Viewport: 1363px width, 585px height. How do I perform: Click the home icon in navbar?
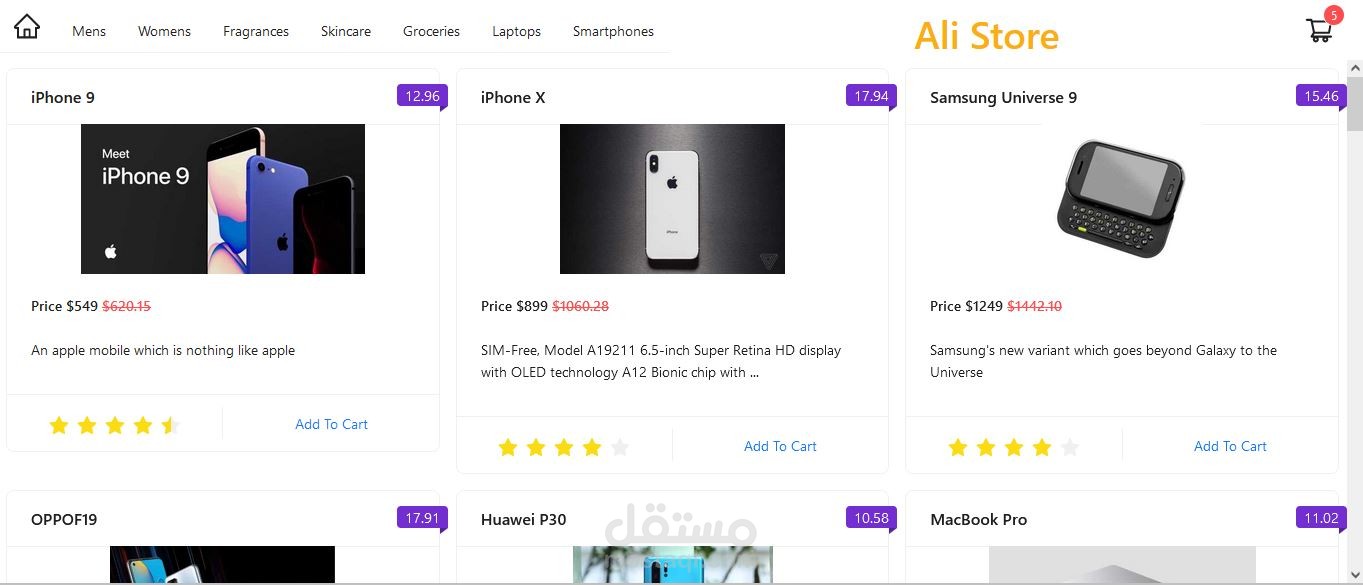(x=27, y=27)
